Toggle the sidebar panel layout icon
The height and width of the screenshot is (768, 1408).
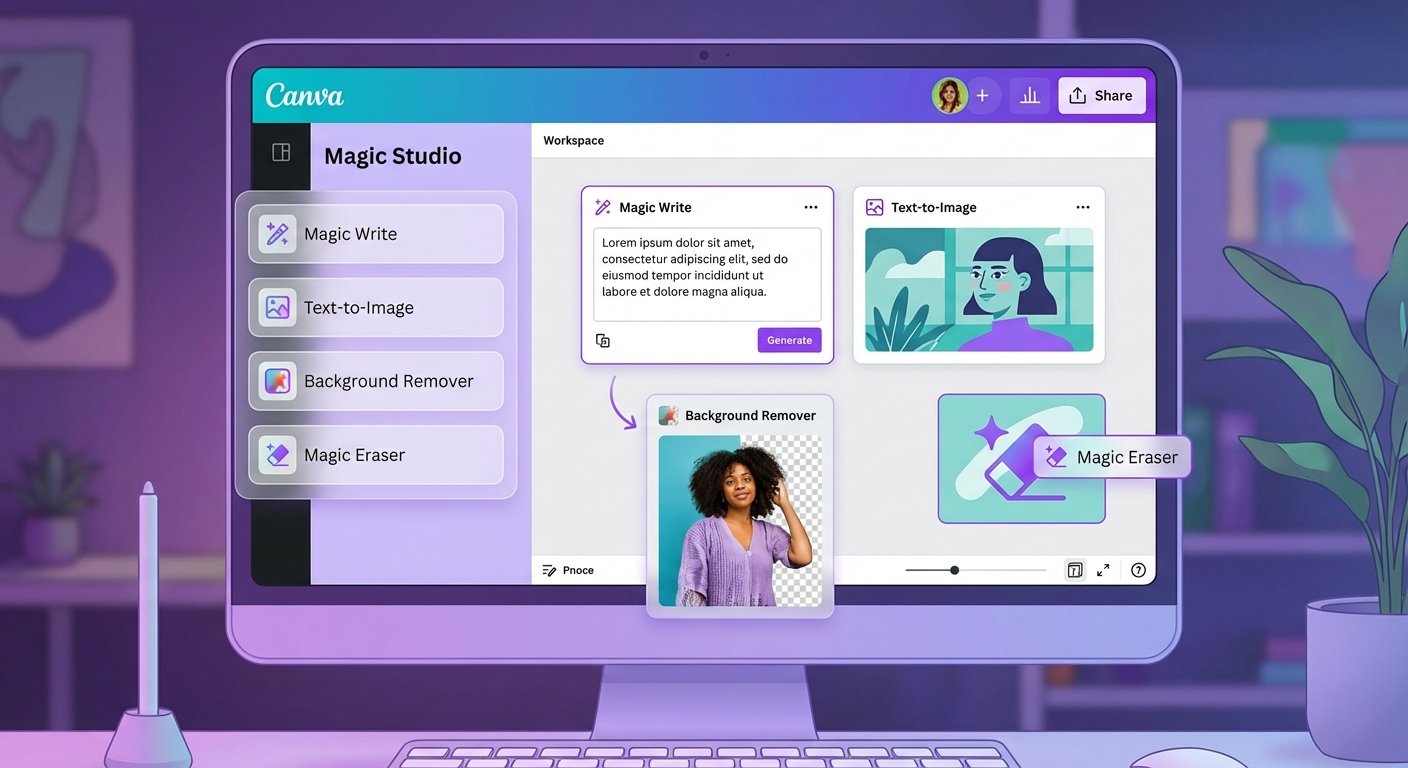pos(281,152)
